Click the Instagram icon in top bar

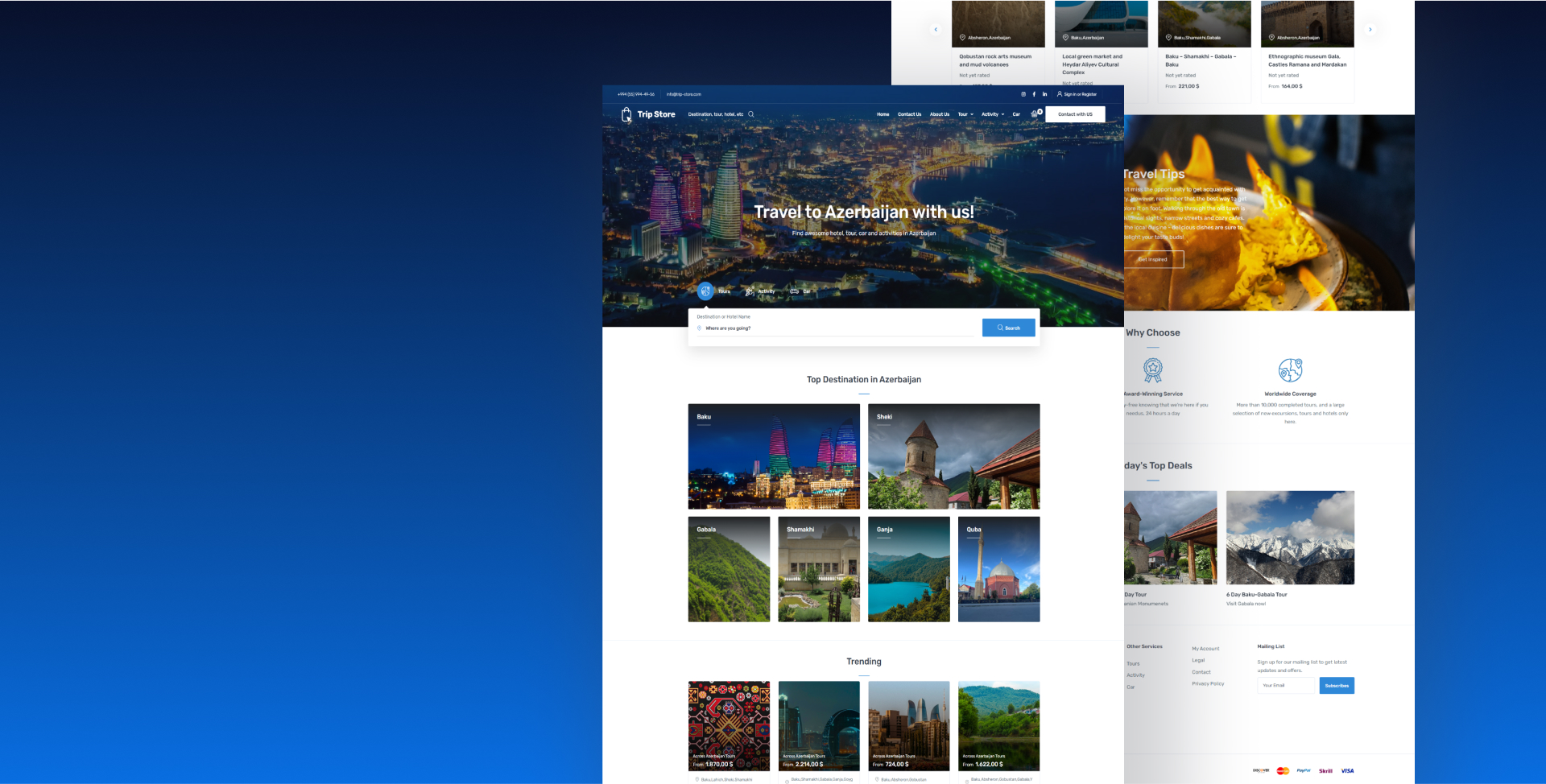1023,94
